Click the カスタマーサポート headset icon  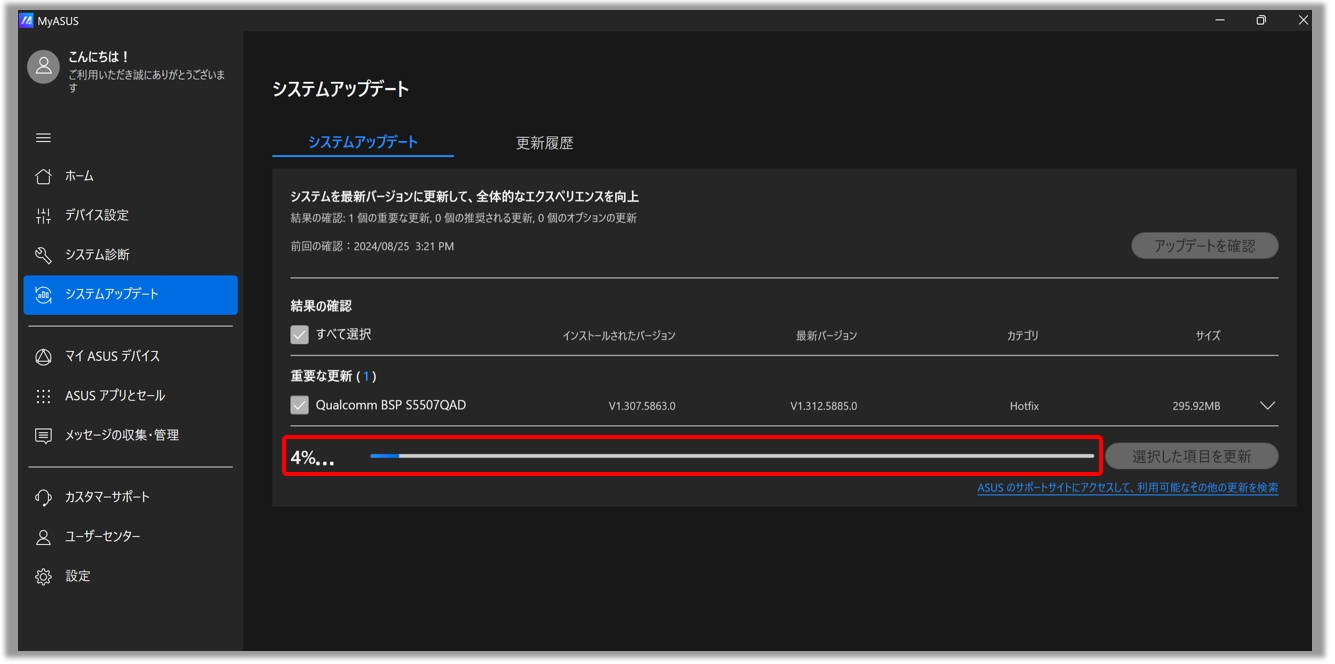click(x=43, y=497)
